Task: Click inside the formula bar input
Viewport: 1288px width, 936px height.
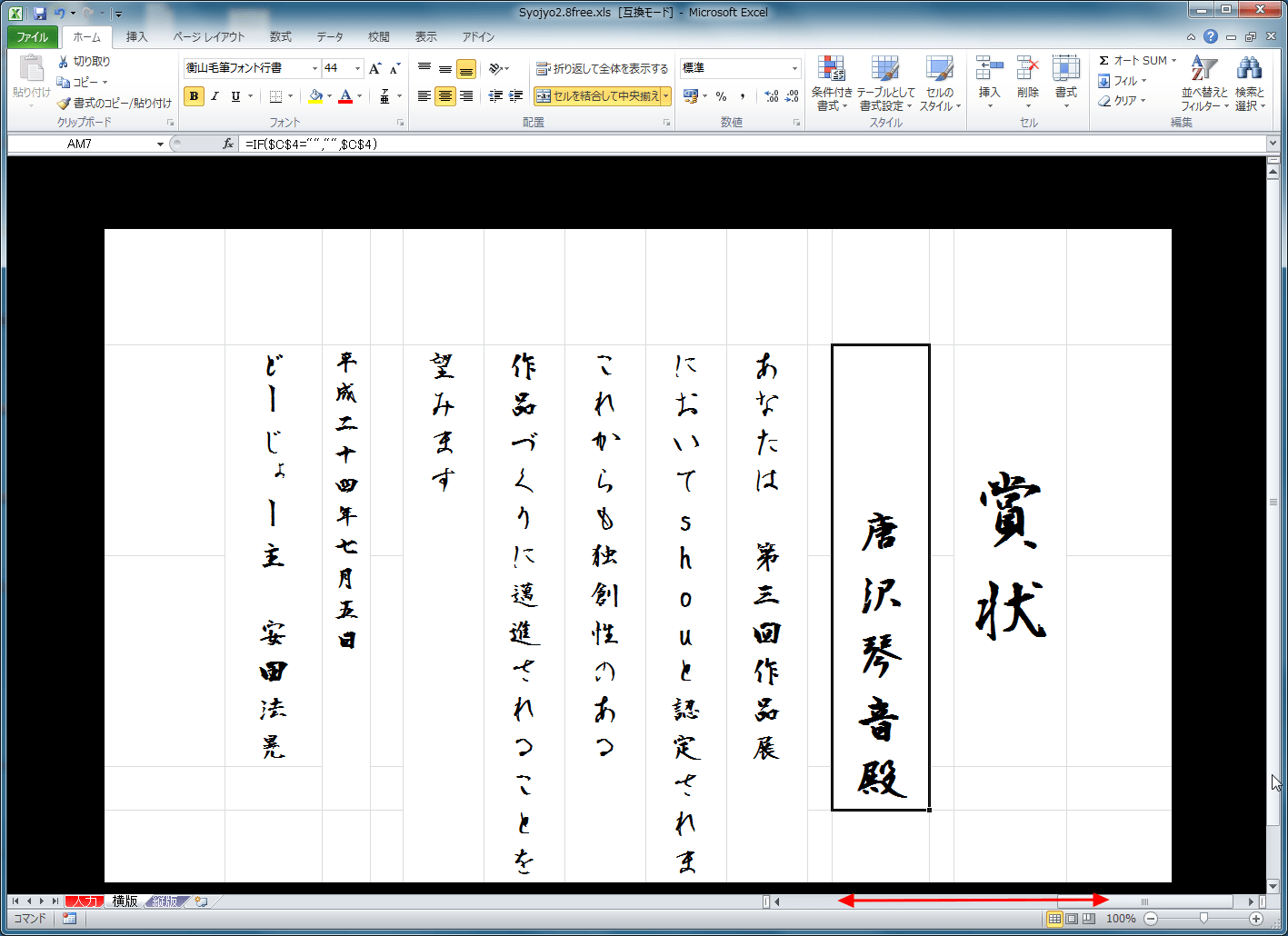Action: coord(727,144)
